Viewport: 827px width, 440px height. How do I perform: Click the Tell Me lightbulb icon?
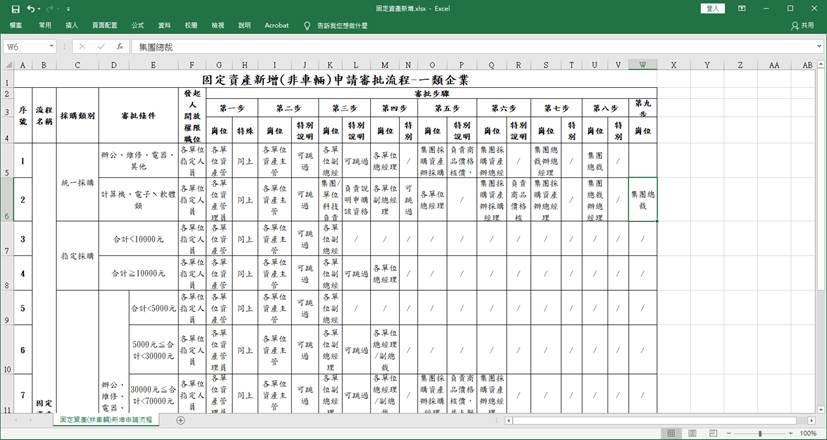click(x=307, y=25)
